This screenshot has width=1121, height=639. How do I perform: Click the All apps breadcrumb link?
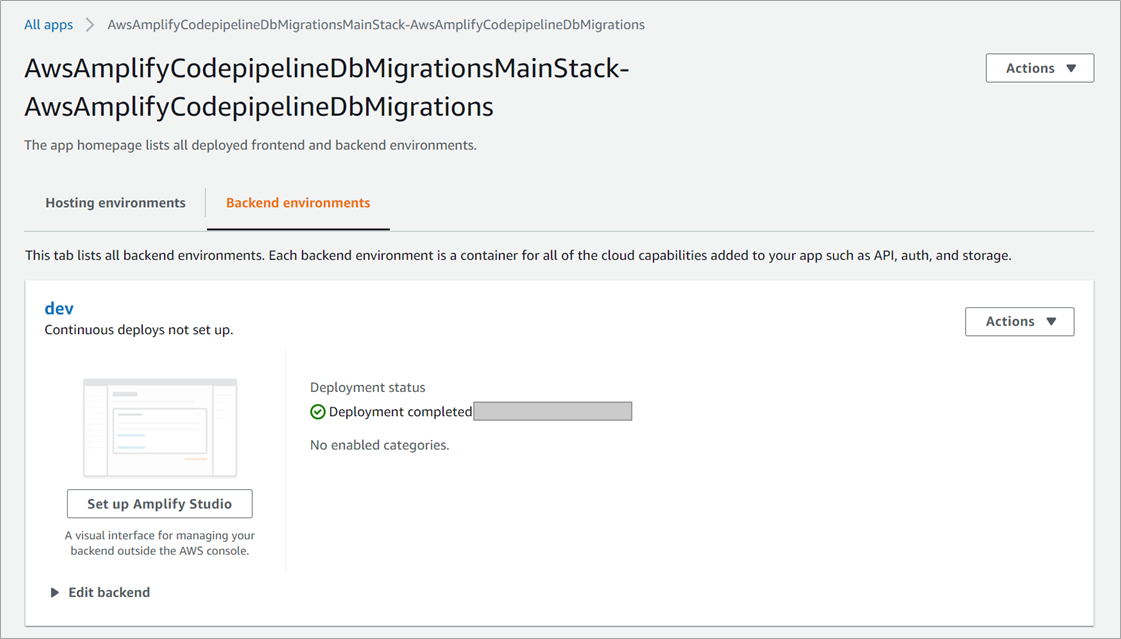(48, 25)
